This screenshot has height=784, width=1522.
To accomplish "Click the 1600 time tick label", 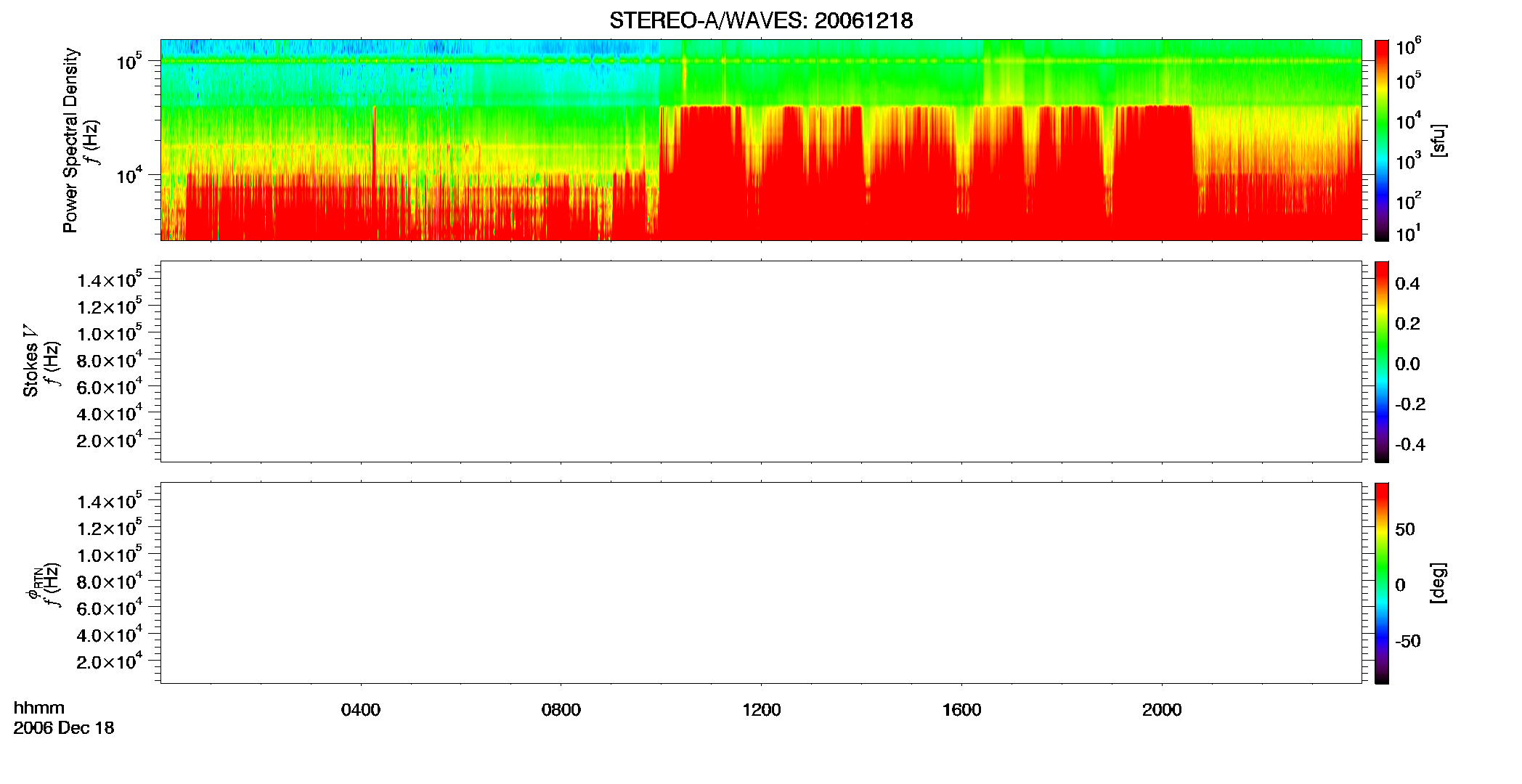I will point(961,710).
